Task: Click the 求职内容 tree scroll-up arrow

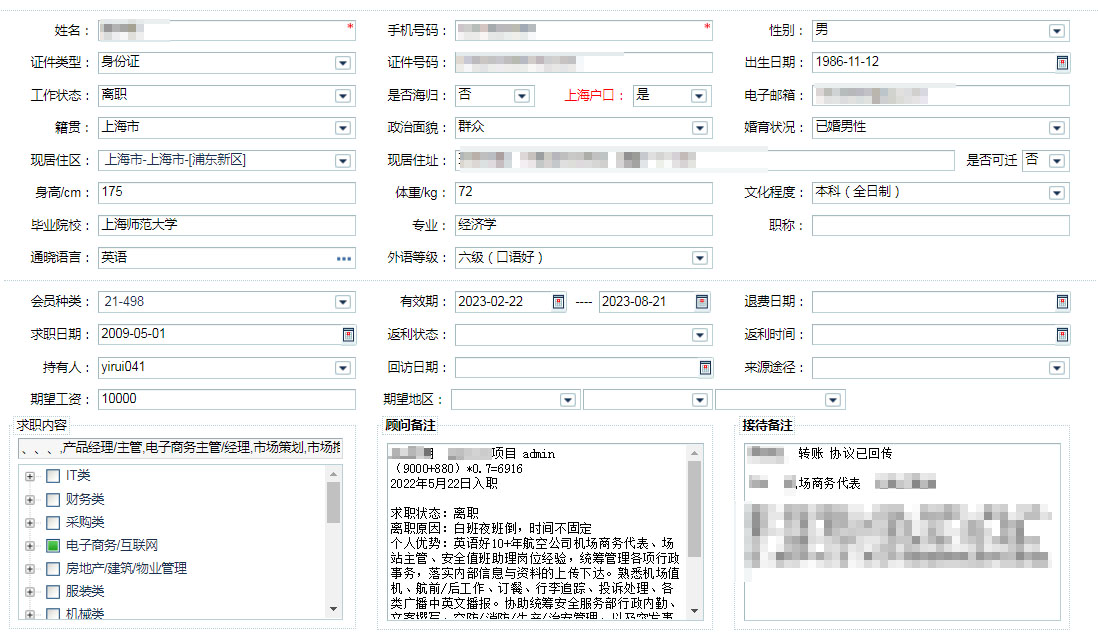Action: (x=333, y=475)
